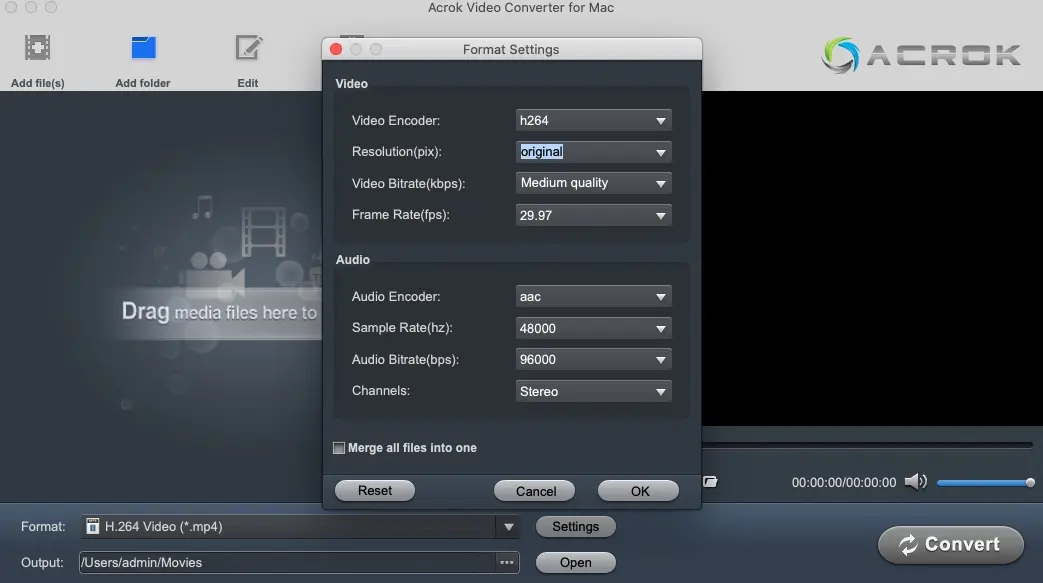Click the volume slider track
The image size is (1043, 583).
(x=982, y=483)
